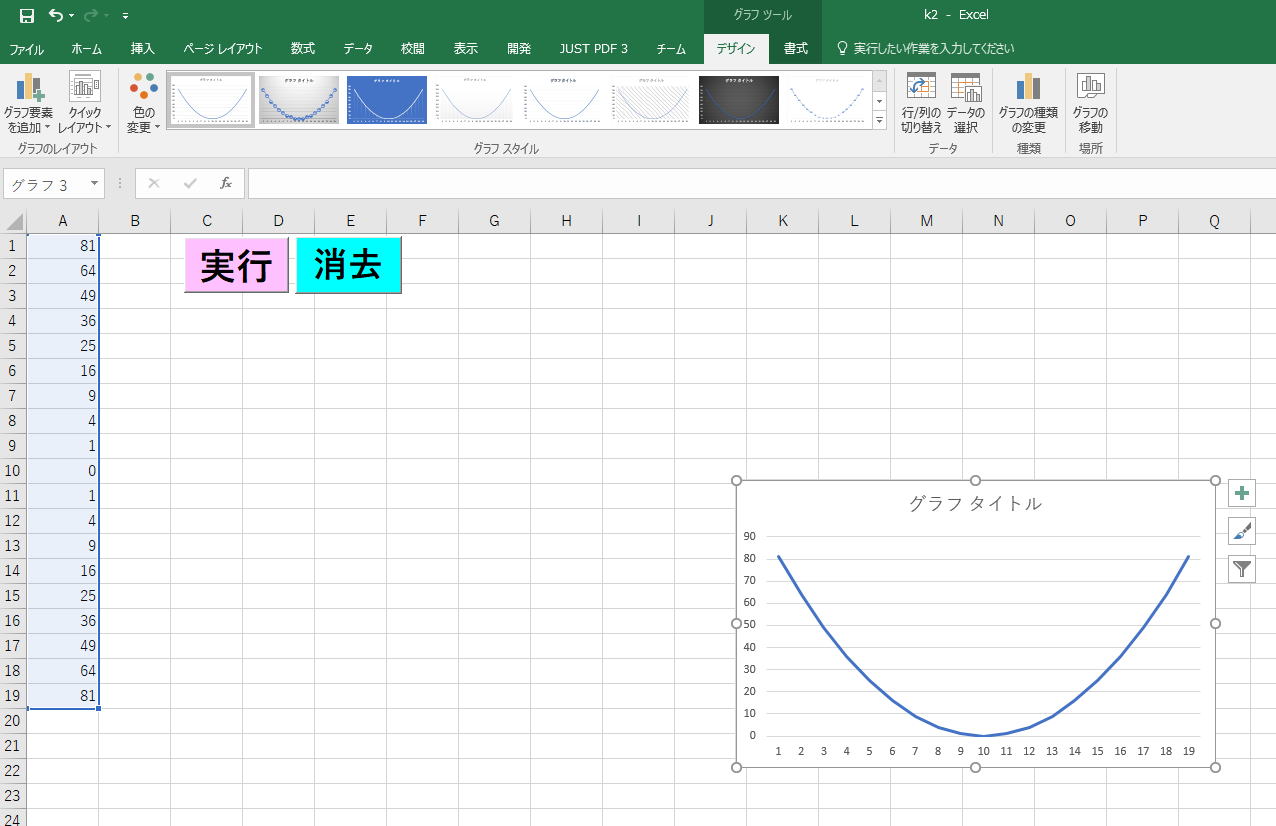The width and height of the screenshot is (1276, 826).
Task: Open the ファイル tab
Action: (27, 48)
